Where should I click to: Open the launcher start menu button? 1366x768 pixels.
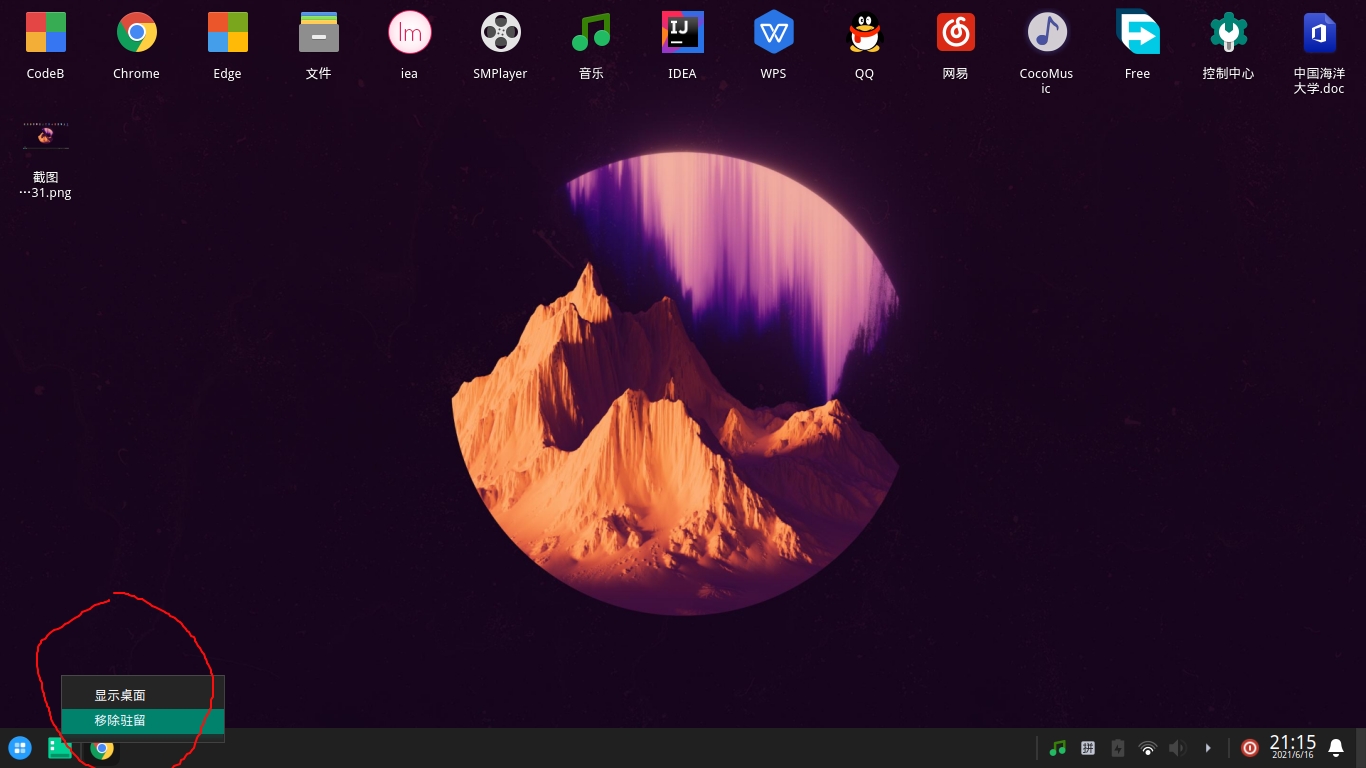tap(19, 748)
